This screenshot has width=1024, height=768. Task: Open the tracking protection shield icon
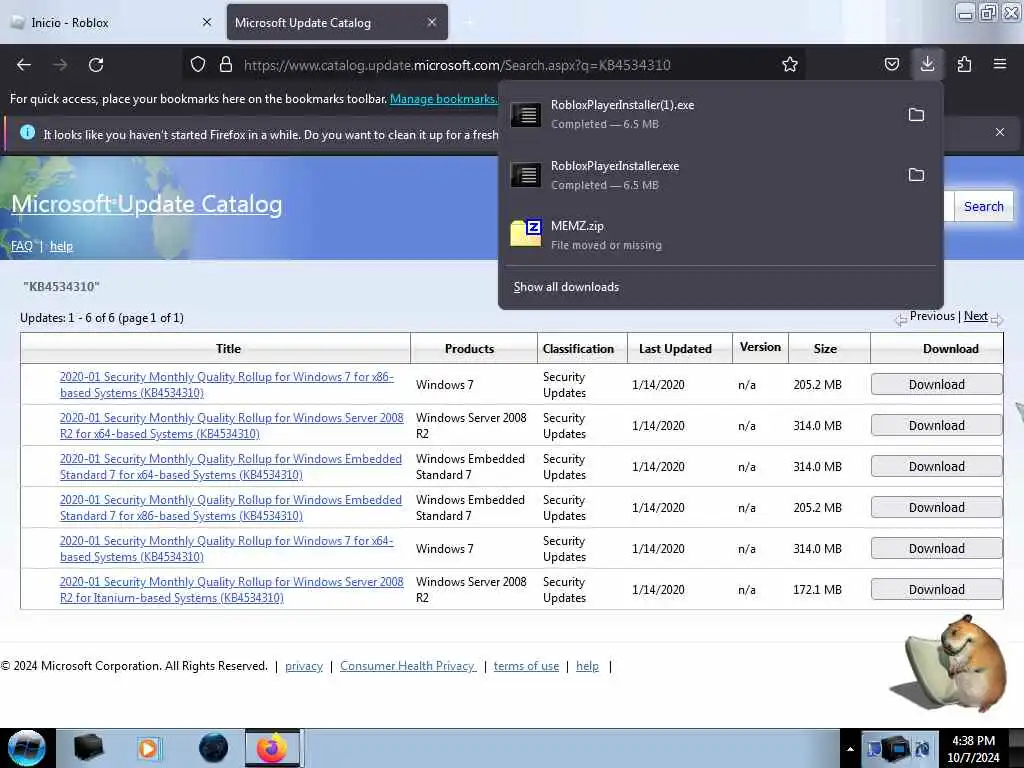pos(198,65)
